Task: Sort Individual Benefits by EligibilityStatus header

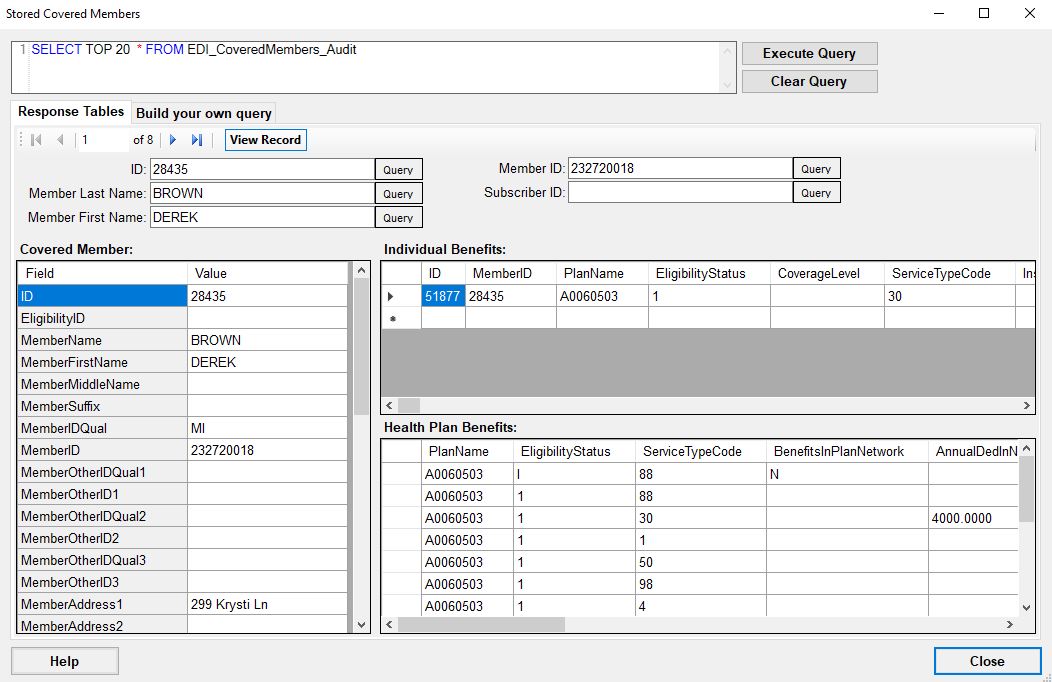Action: click(x=708, y=273)
